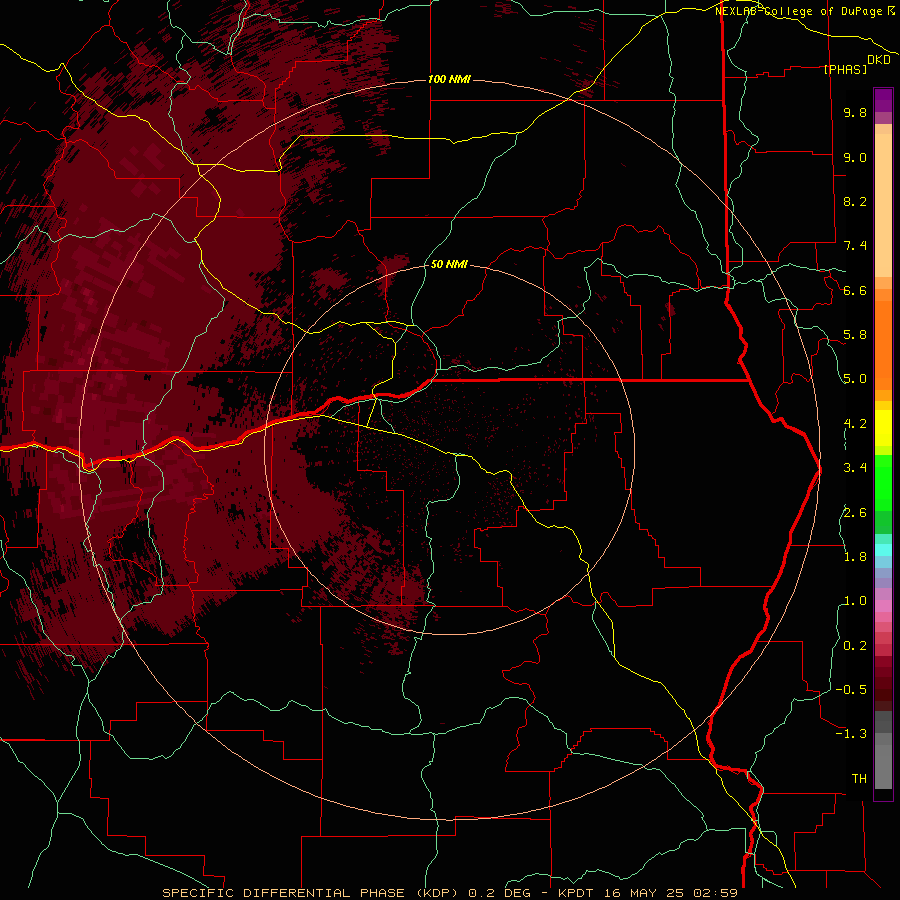The height and width of the screenshot is (900, 900).
Task: Click the 5.8 legend value
Action: (x=855, y=335)
